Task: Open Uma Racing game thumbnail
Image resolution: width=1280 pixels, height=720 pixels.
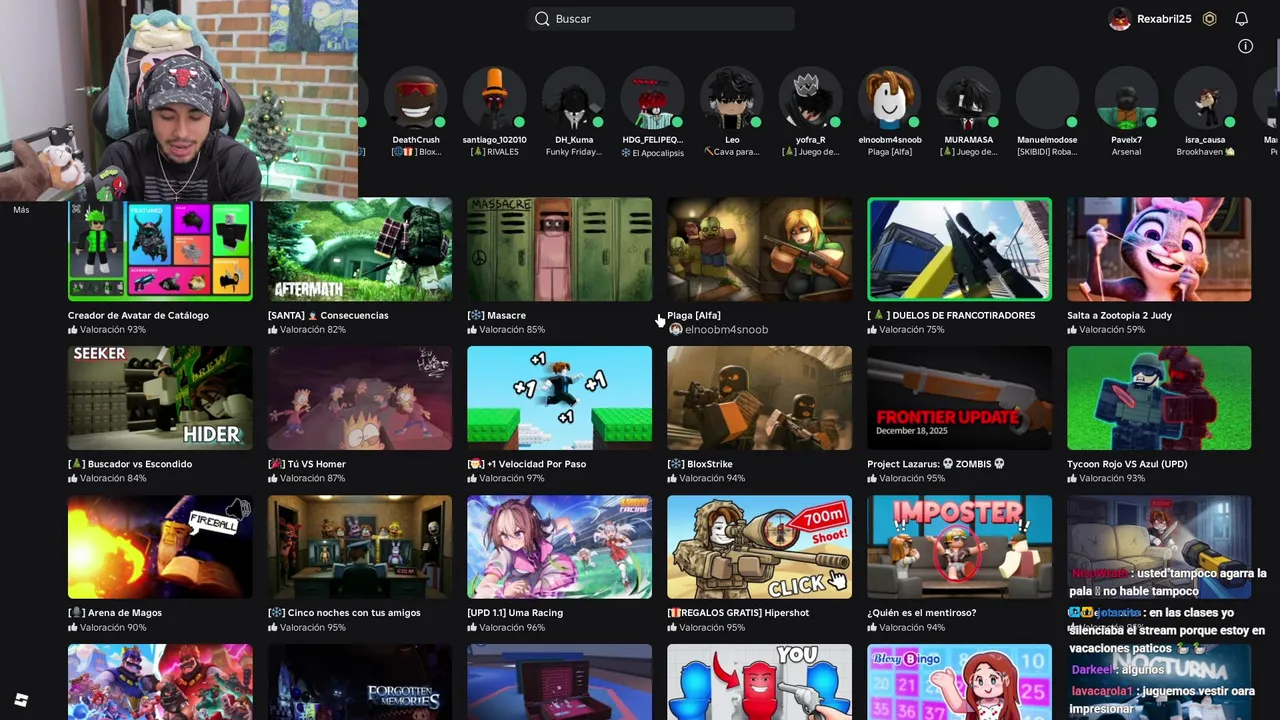Action: pyautogui.click(x=560, y=547)
